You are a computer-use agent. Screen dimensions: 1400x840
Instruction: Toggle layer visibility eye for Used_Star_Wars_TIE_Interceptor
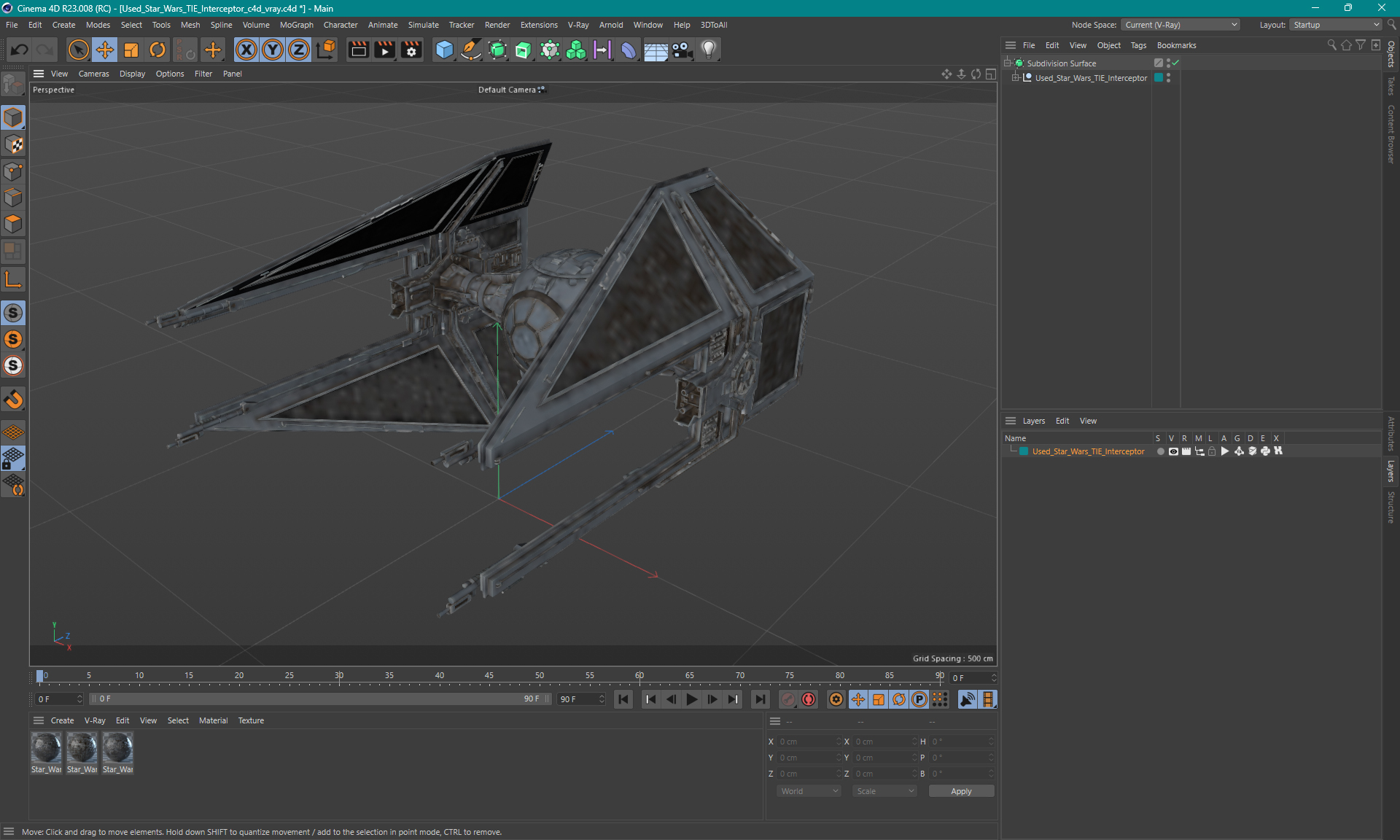(1173, 451)
